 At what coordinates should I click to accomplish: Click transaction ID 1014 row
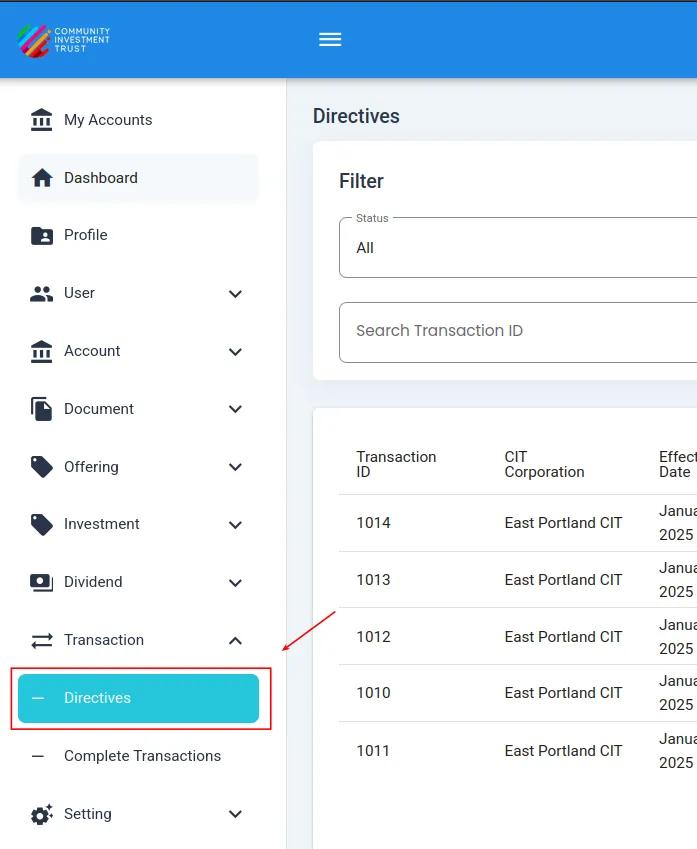click(x=374, y=523)
